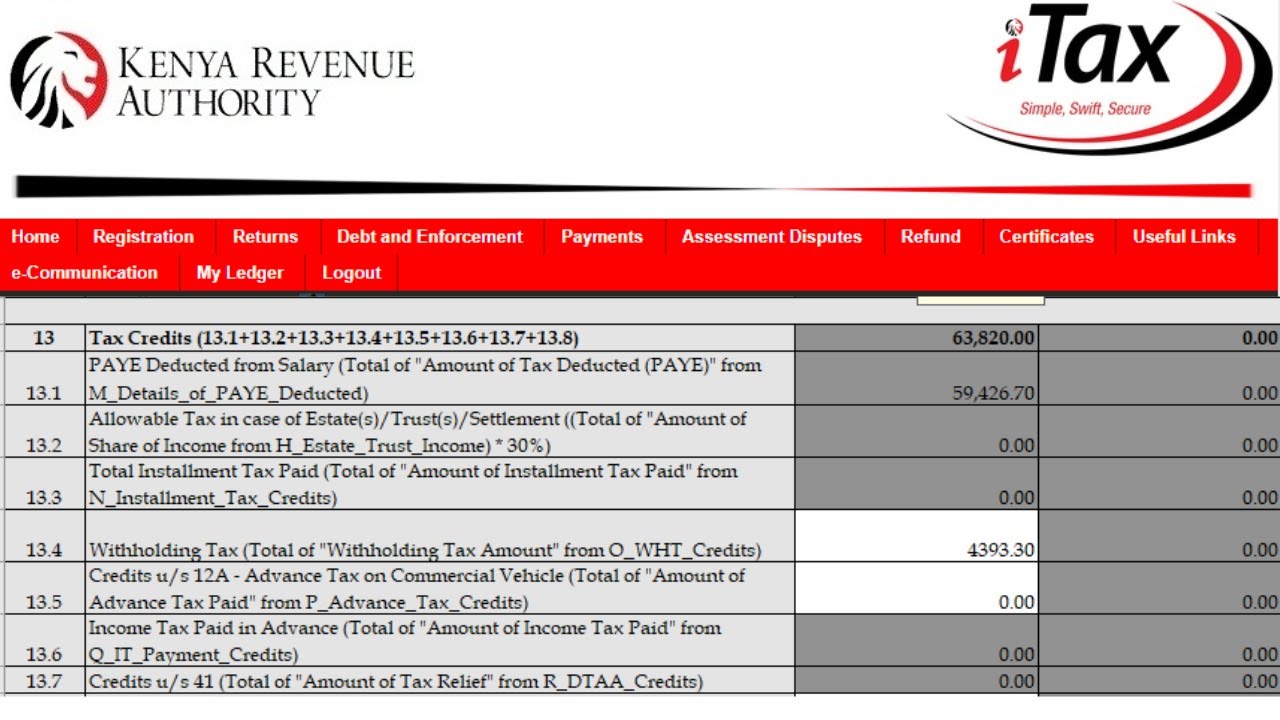Click the last-column 0.00 in row 13.6
This screenshot has height=720, width=1280.
click(1260, 655)
